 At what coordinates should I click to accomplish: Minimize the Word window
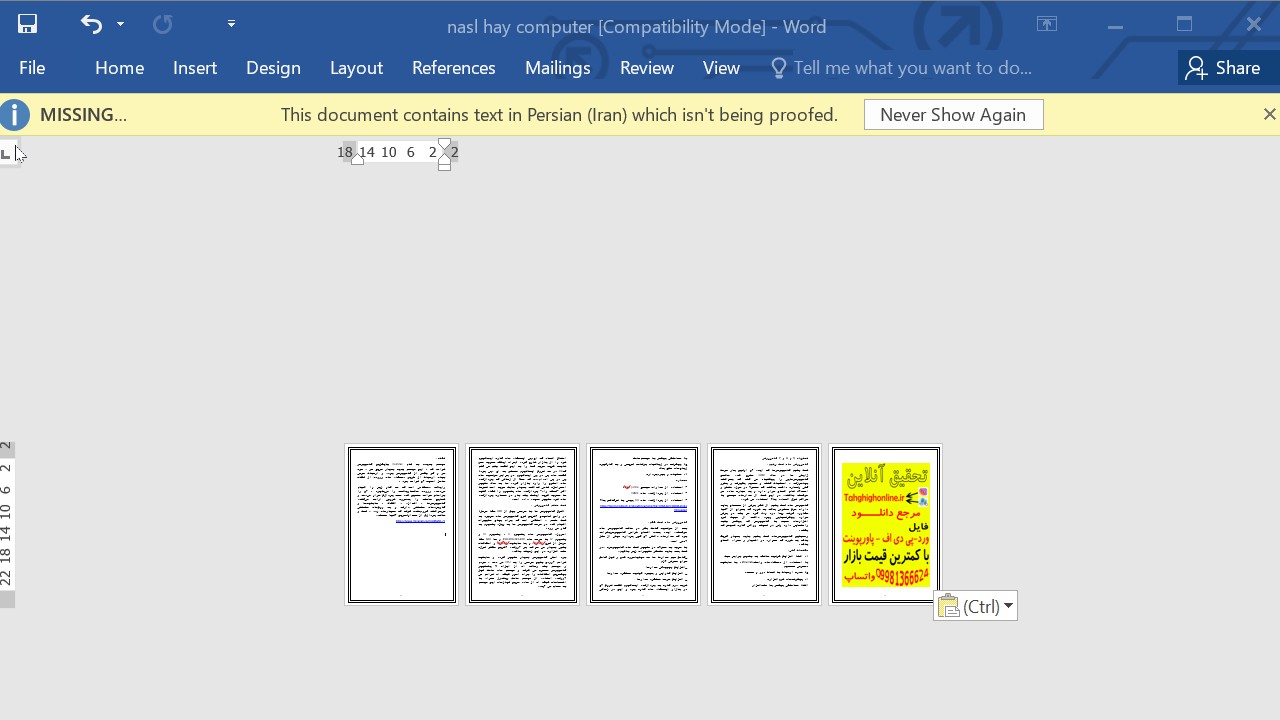(x=1115, y=25)
